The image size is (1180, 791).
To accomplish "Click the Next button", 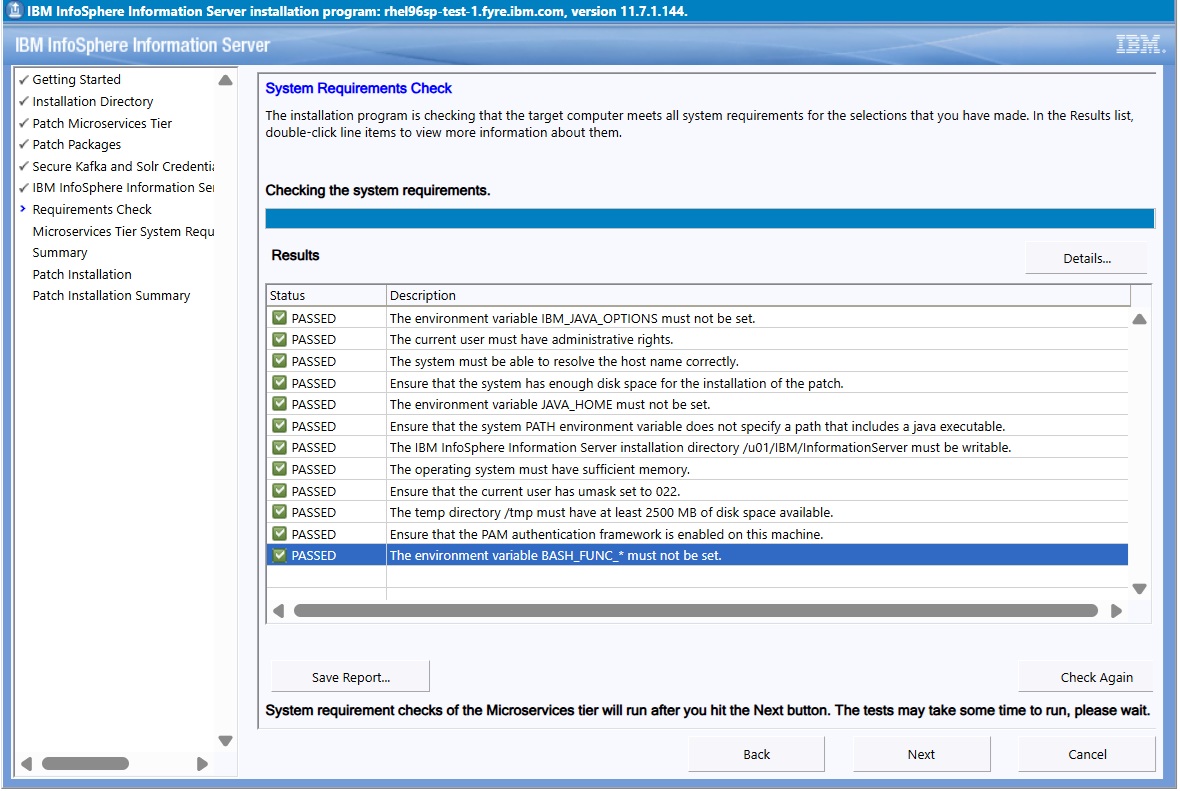I will tap(921, 754).
